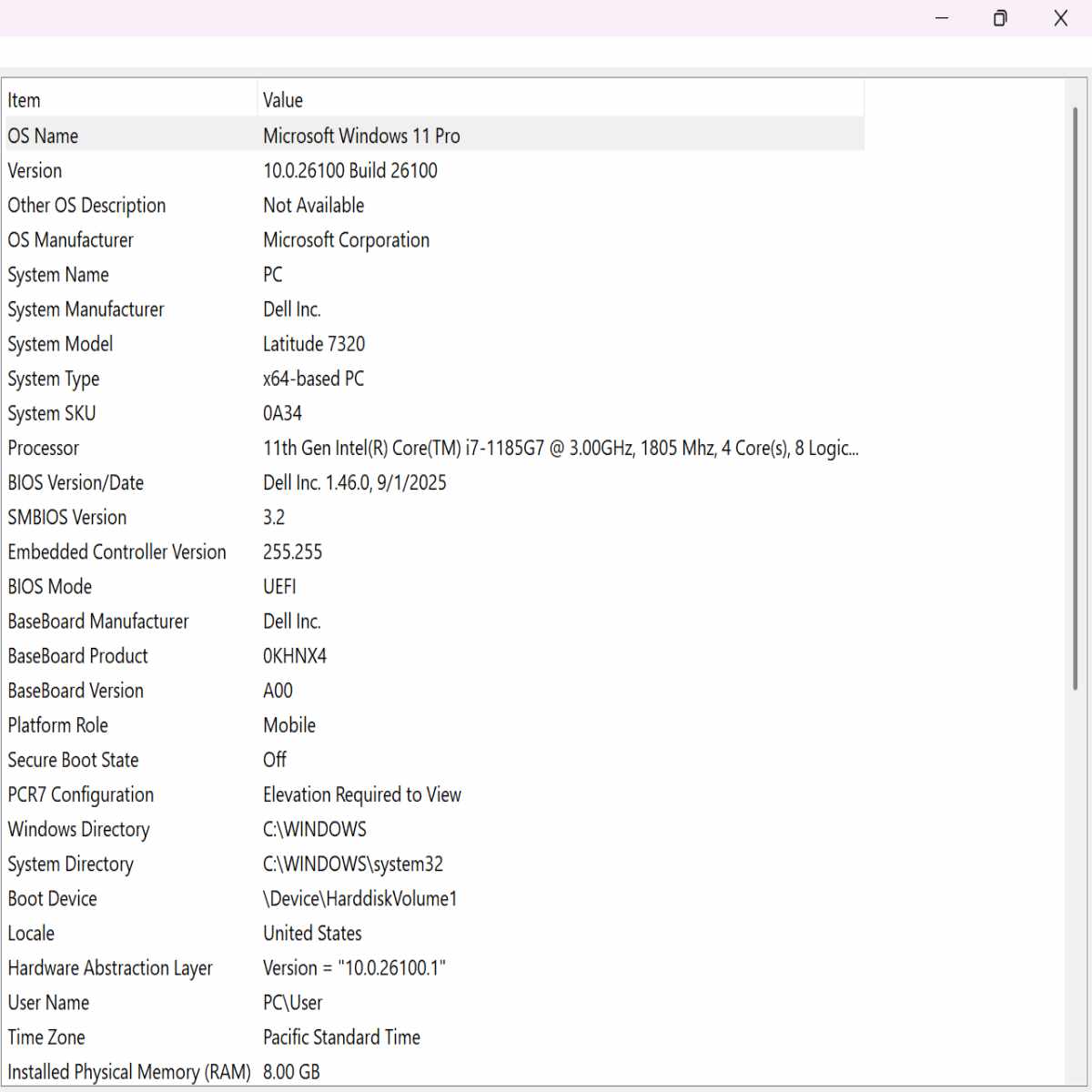The image size is (1092, 1092).
Task: Select the System Directory row label
Action: 71,864
